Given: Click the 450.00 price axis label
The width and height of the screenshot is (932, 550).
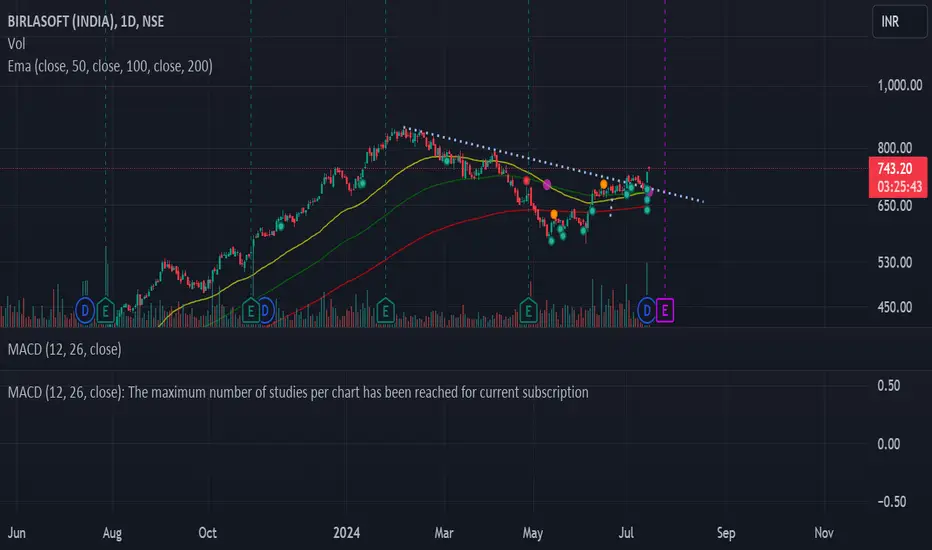Looking at the screenshot, I should (x=895, y=307).
